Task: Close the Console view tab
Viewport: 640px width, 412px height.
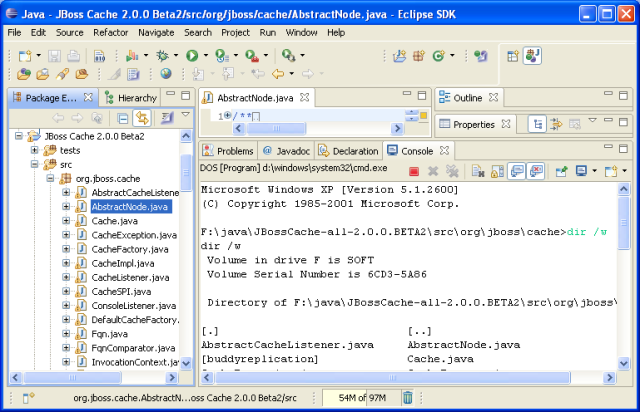Action: tap(444, 151)
